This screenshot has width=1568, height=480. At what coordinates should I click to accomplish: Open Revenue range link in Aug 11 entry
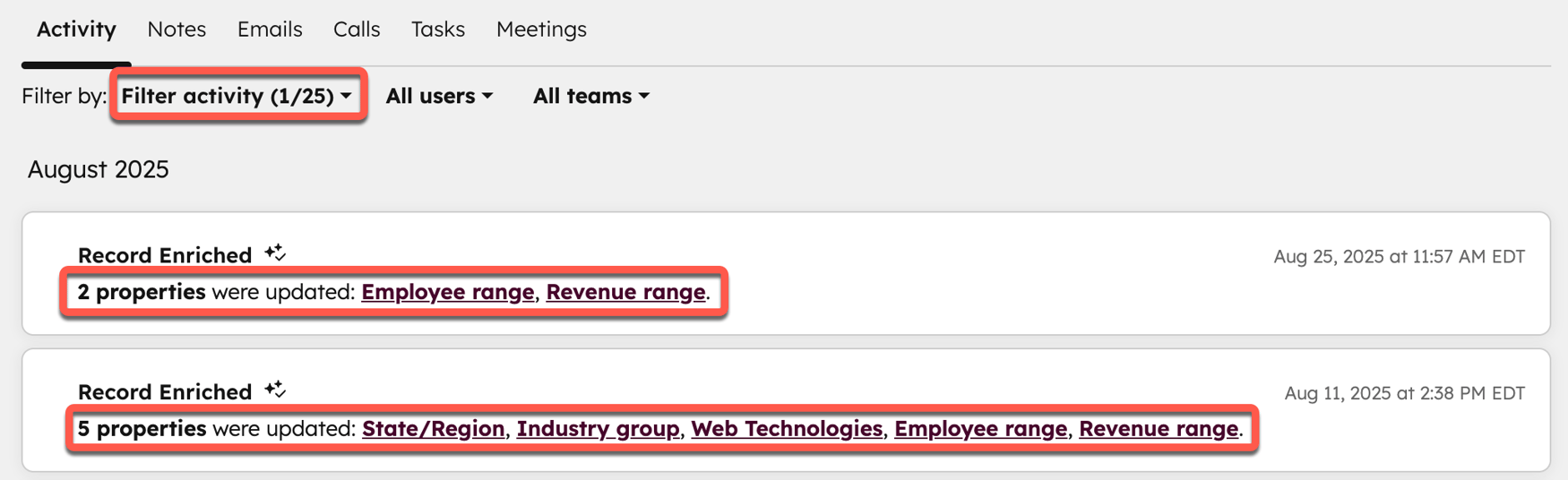tap(1159, 429)
